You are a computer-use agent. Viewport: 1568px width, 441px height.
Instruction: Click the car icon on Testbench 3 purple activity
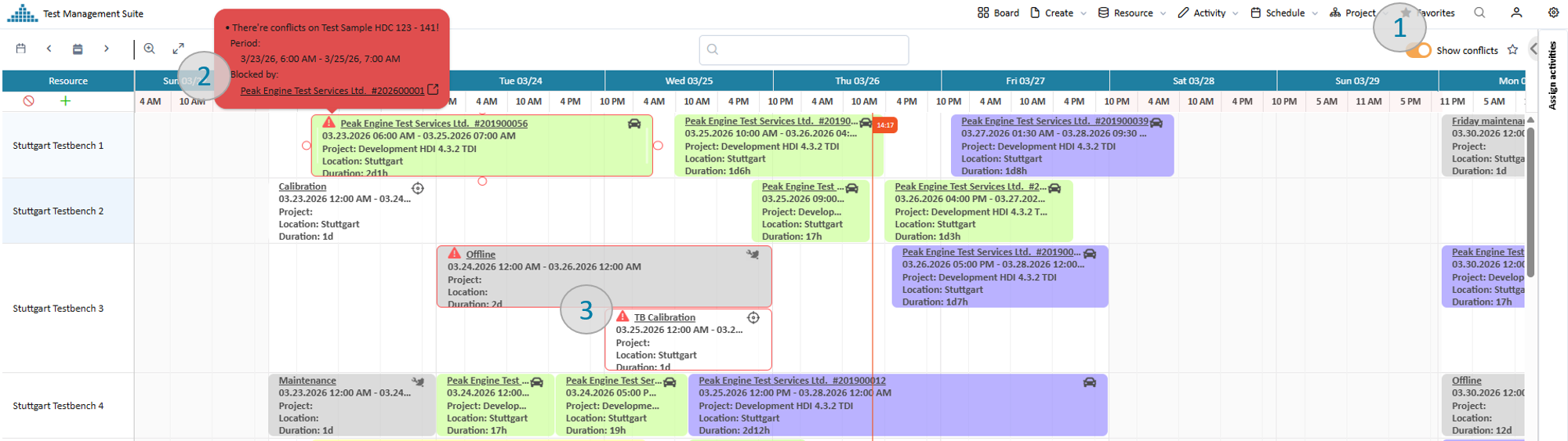point(1090,253)
